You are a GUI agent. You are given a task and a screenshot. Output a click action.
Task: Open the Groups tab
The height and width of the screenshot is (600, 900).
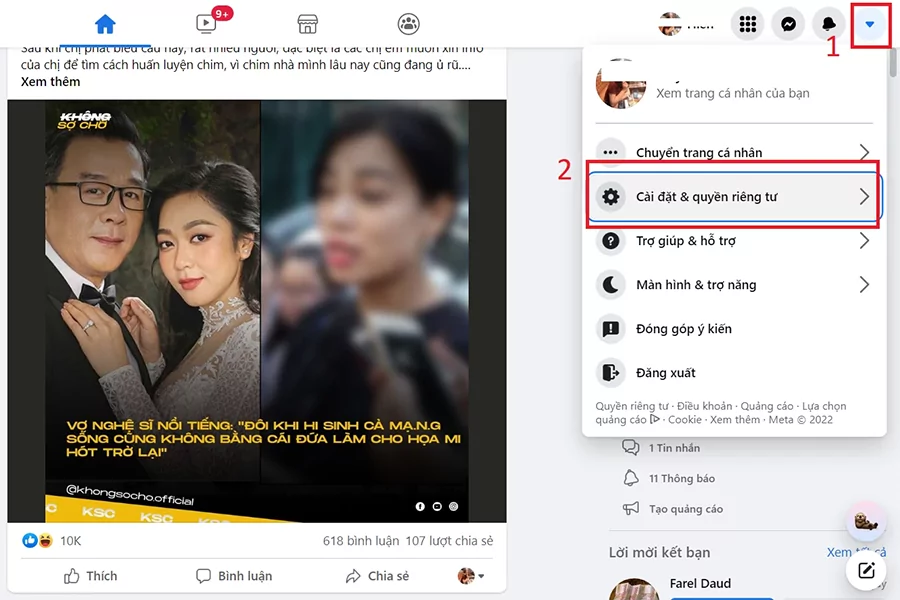click(x=409, y=24)
